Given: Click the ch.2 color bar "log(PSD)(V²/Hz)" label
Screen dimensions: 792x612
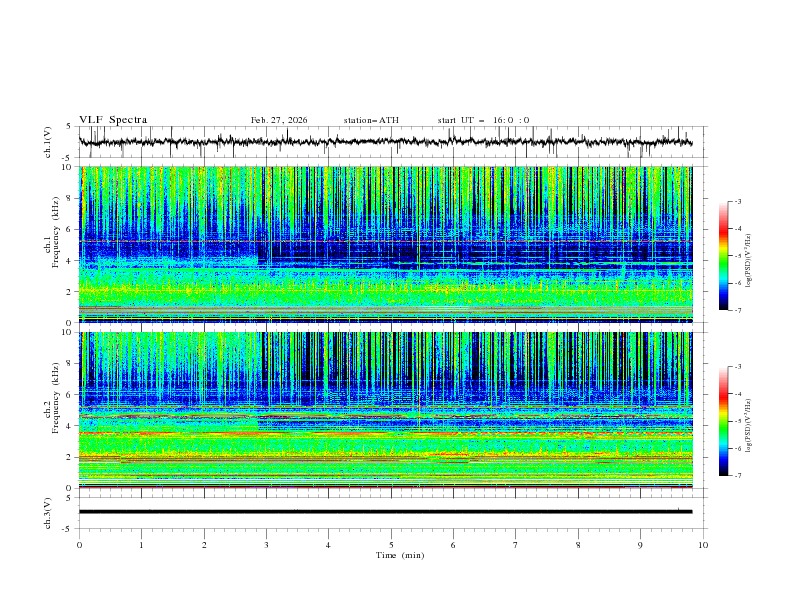Looking at the screenshot, I should coord(749,426).
